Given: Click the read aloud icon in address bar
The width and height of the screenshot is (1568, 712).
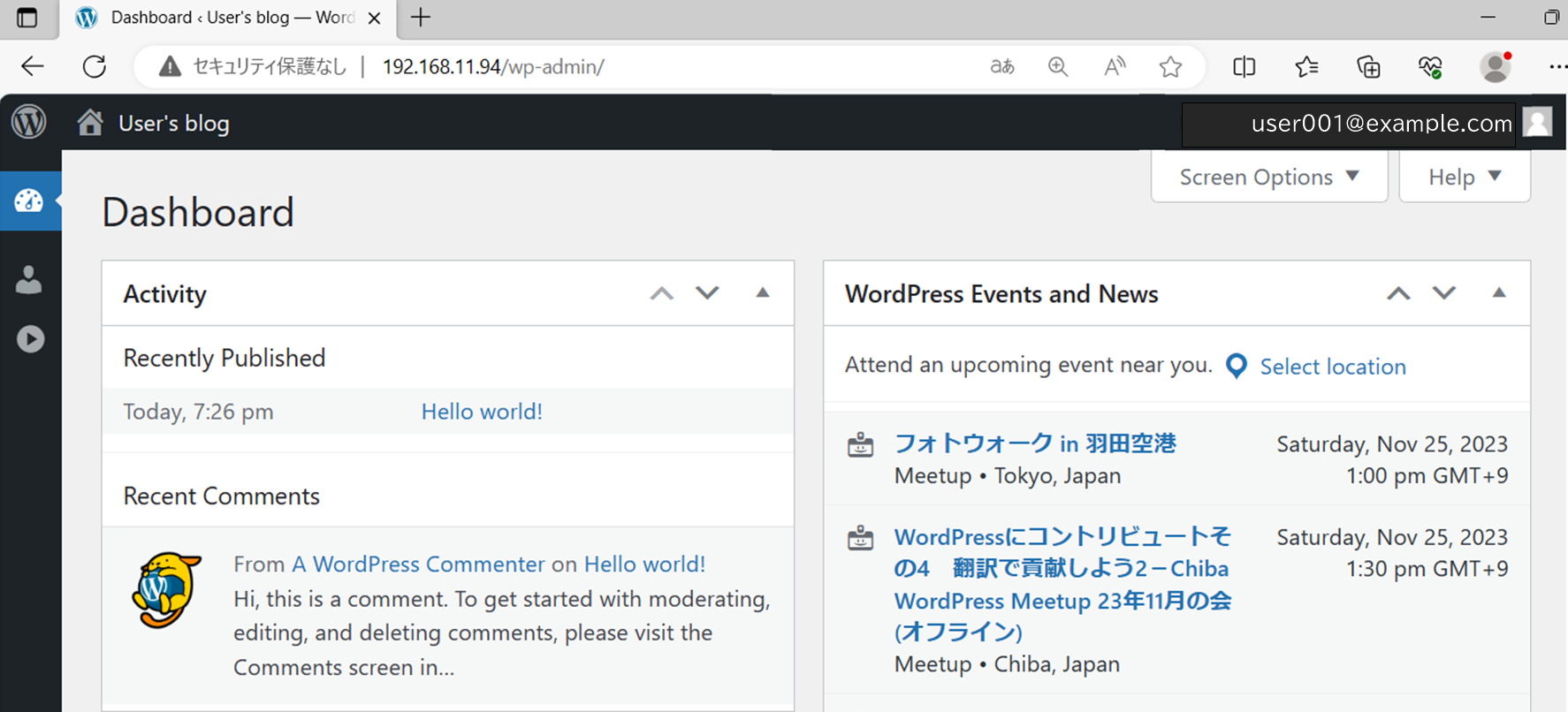Looking at the screenshot, I should pos(1115,66).
